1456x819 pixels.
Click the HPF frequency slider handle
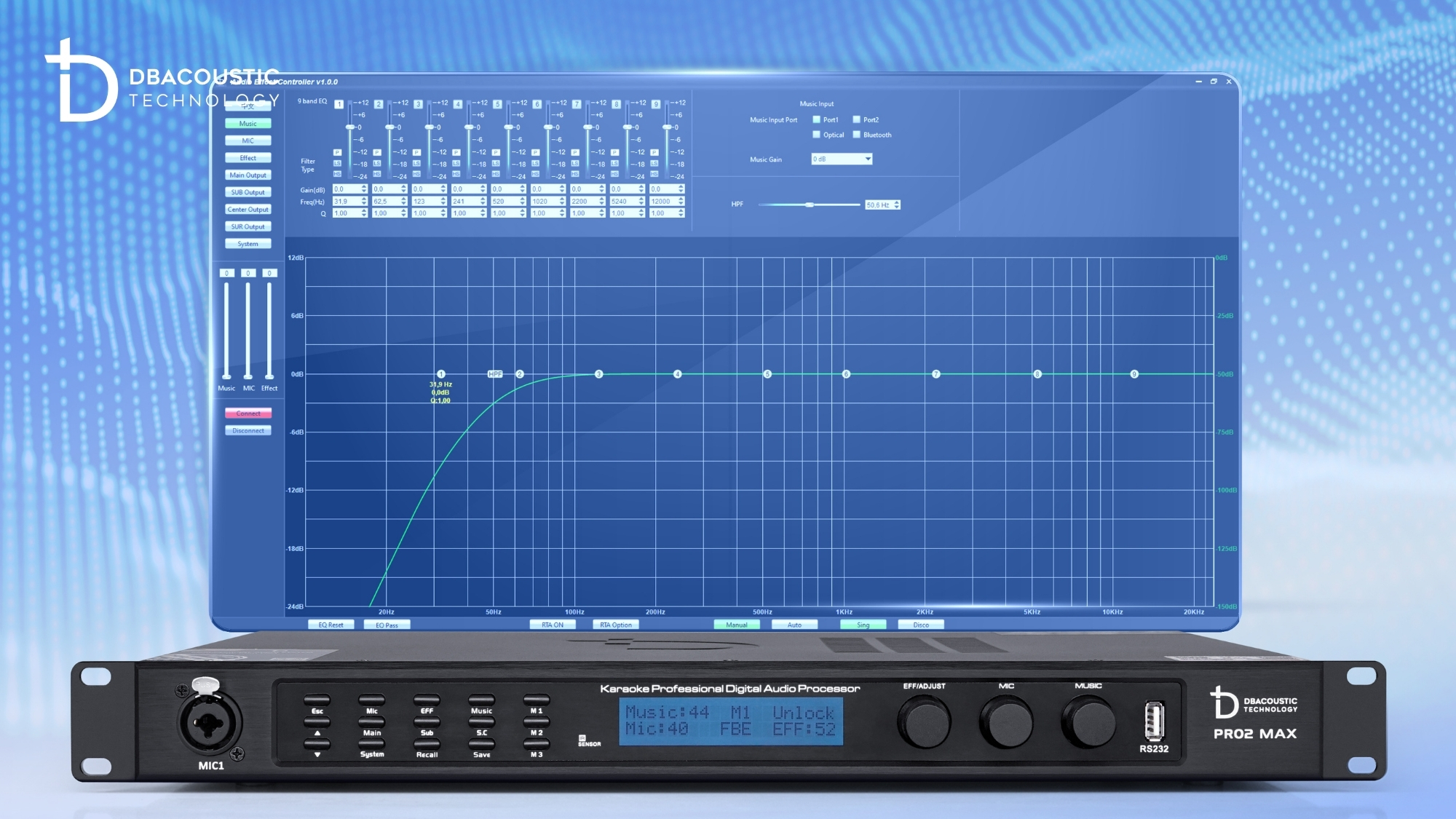(810, 205)
